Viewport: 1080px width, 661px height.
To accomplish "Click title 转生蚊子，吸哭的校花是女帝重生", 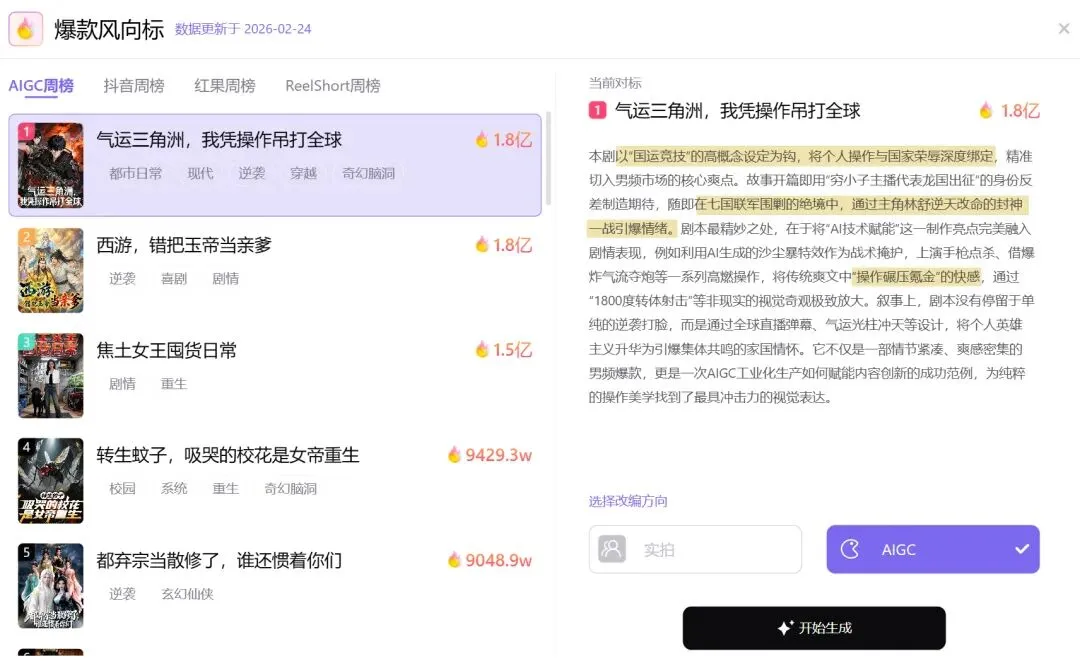I will point(228,455).
